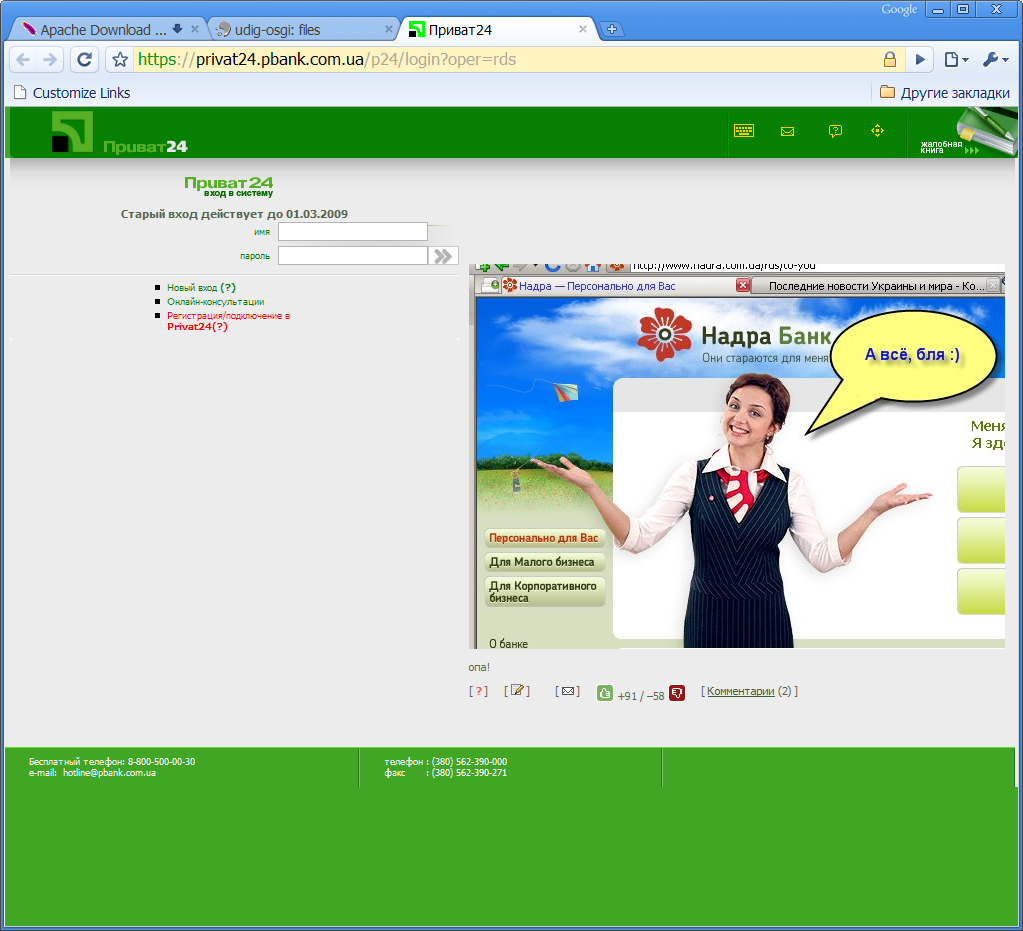
Task: Vote up with green thumbs-up icon
Action: point(605,693)
